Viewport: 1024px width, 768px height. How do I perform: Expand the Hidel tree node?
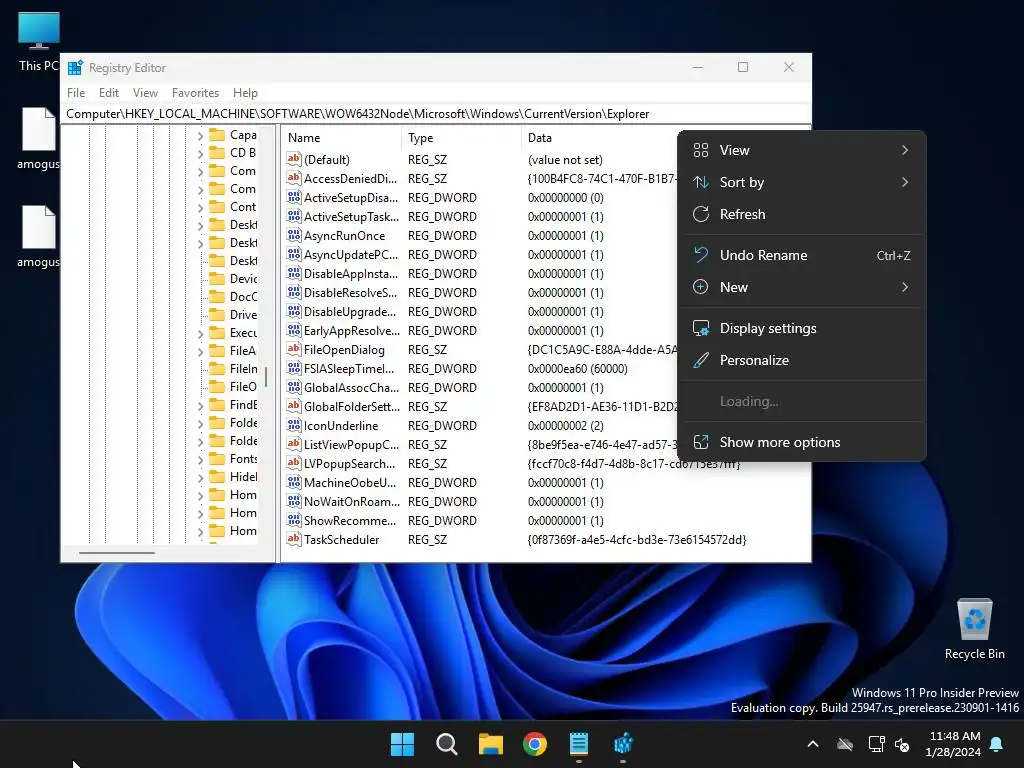click(200, 477)
